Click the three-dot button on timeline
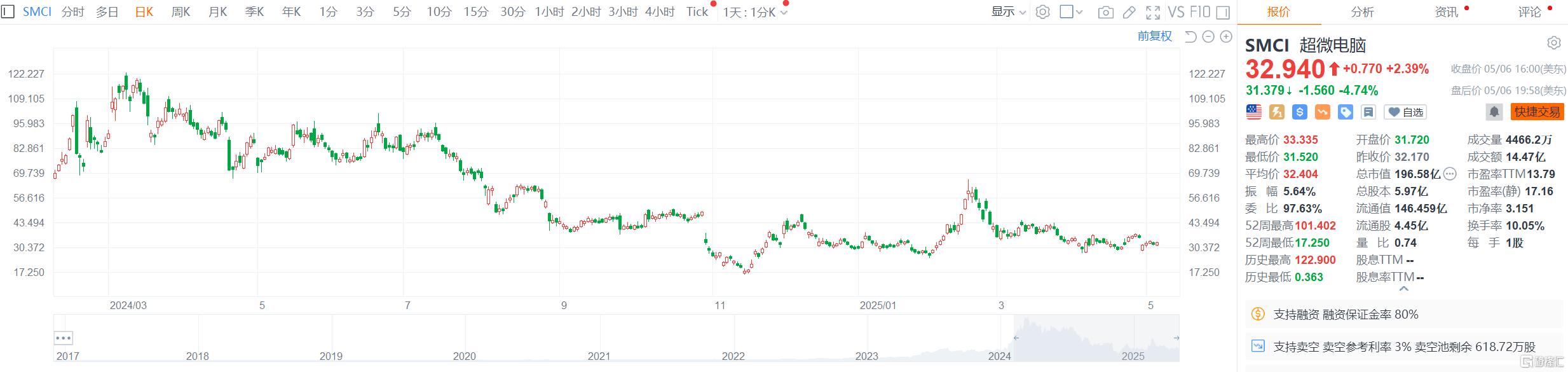 click(x=63, y=338)
